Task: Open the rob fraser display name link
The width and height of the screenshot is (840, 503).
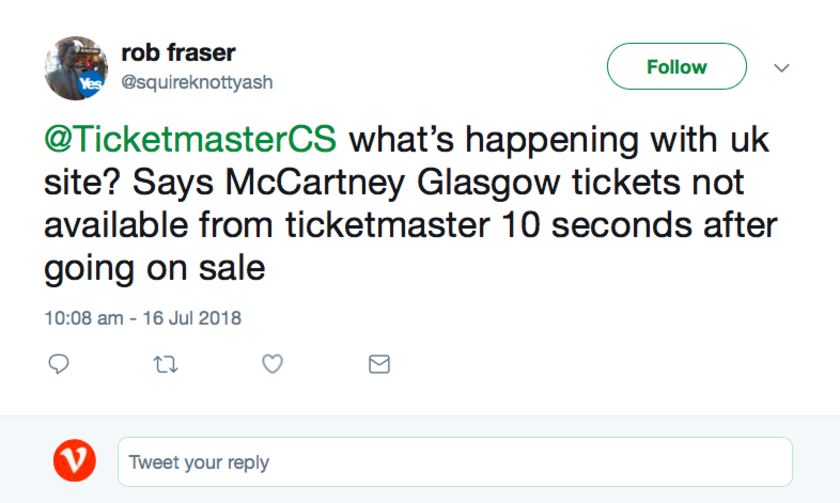Action: pyautogui.click(x=178, y=52)
